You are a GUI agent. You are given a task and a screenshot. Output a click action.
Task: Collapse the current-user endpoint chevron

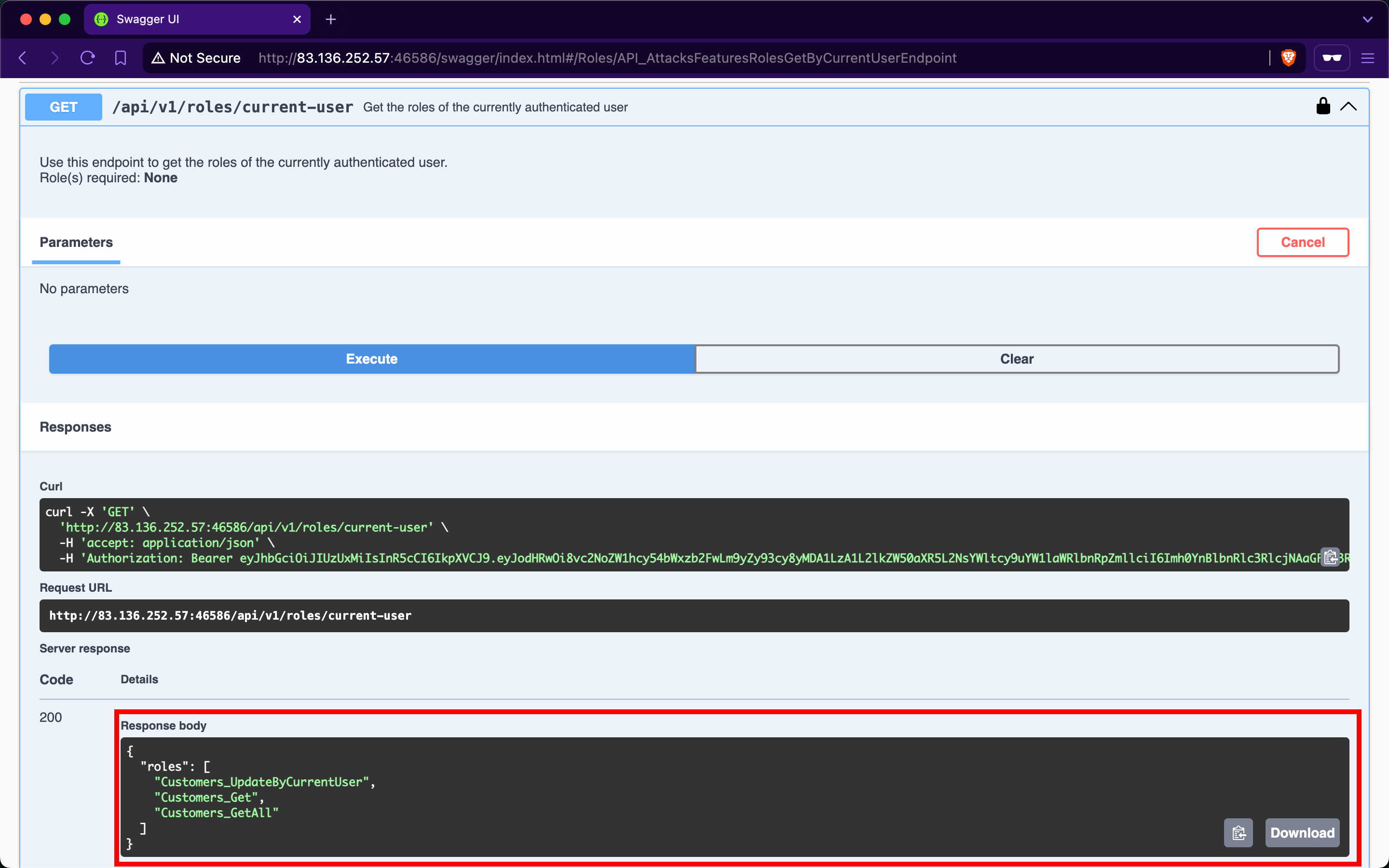(x=1348, y=107)
